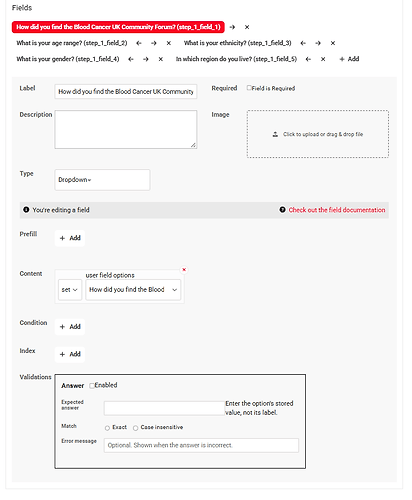Delete the age range field

click(169, 43)
